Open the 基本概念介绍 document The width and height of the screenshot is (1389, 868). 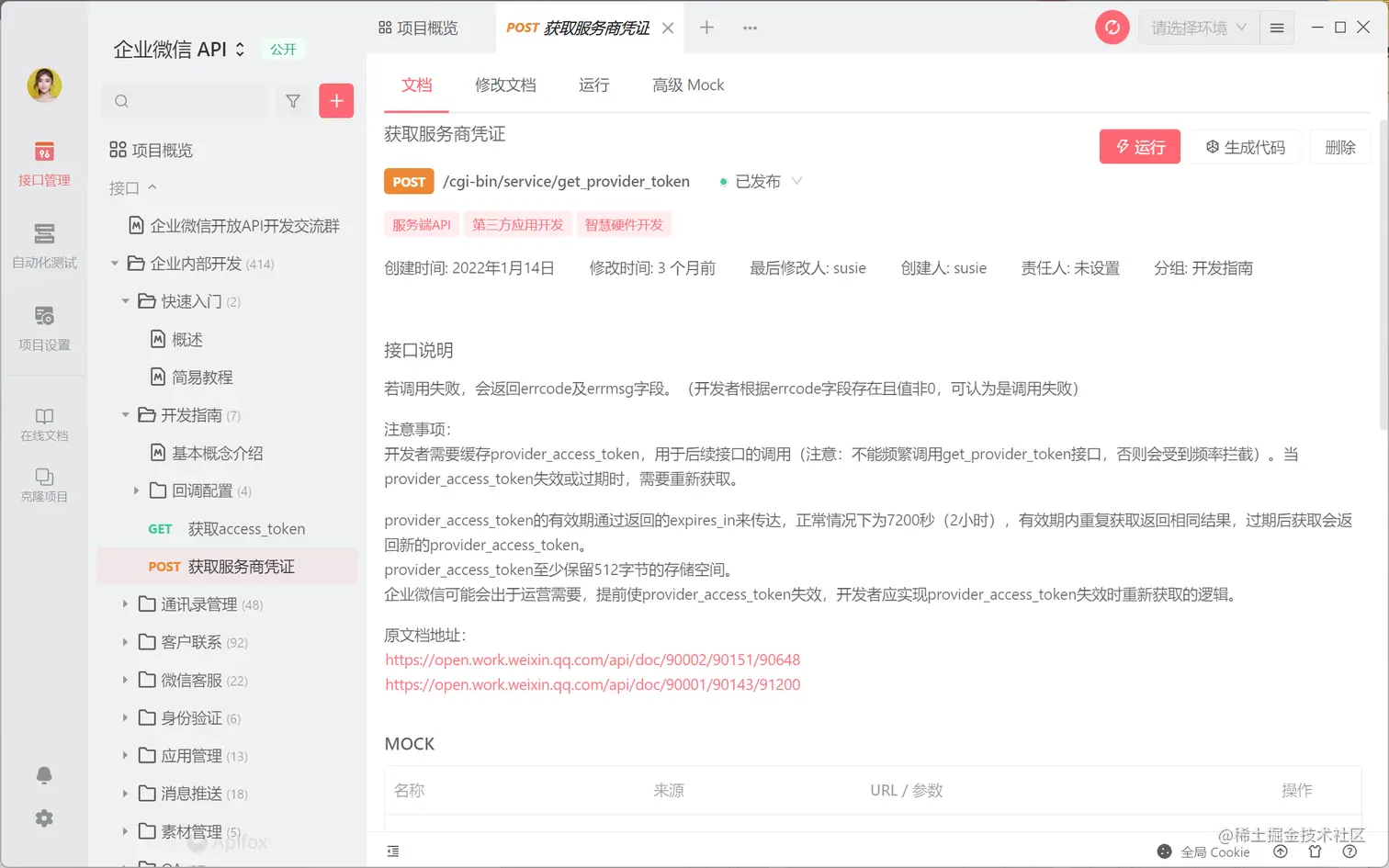[207, 453]
